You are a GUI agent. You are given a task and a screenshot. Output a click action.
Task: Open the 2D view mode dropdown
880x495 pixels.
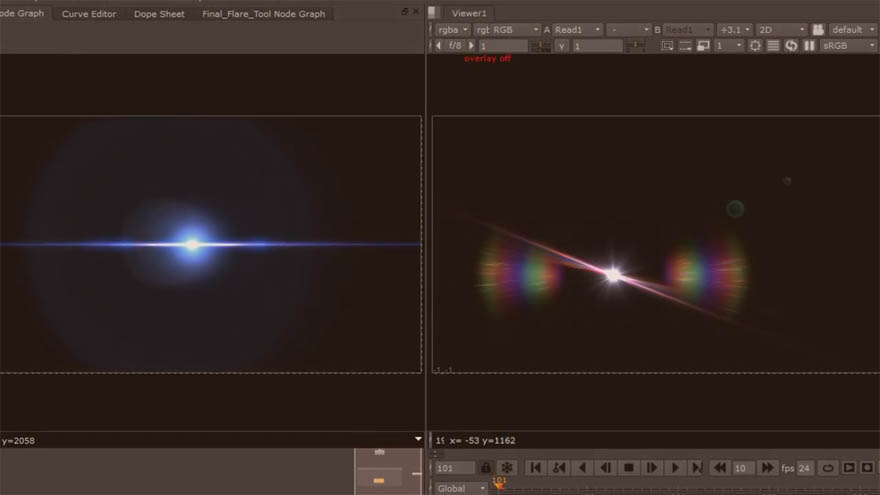coord(781,30)
